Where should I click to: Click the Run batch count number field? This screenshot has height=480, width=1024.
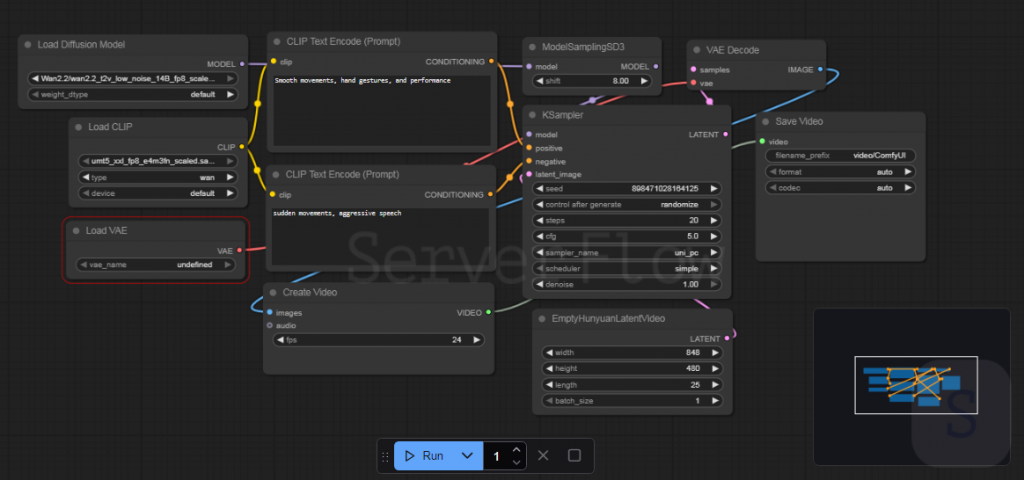pos(496,456)
